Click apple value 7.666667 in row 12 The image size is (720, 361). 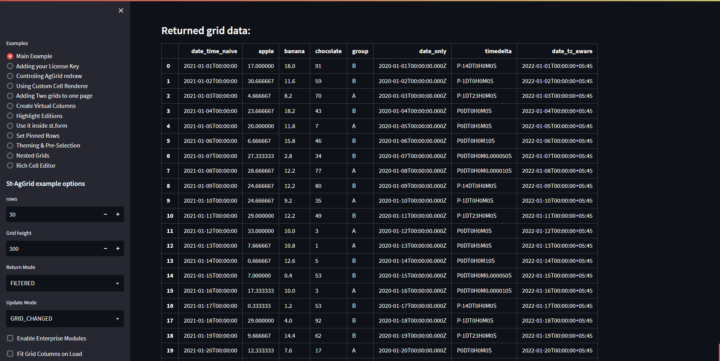pyautogui.click(x=260, y=246)
